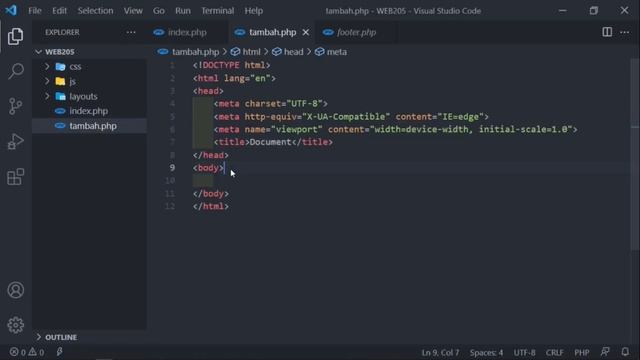Screen dimensions: 640x360
Task: Open editor more actions ellipsis
Action: pyautogui.click(x=624, y=32)
